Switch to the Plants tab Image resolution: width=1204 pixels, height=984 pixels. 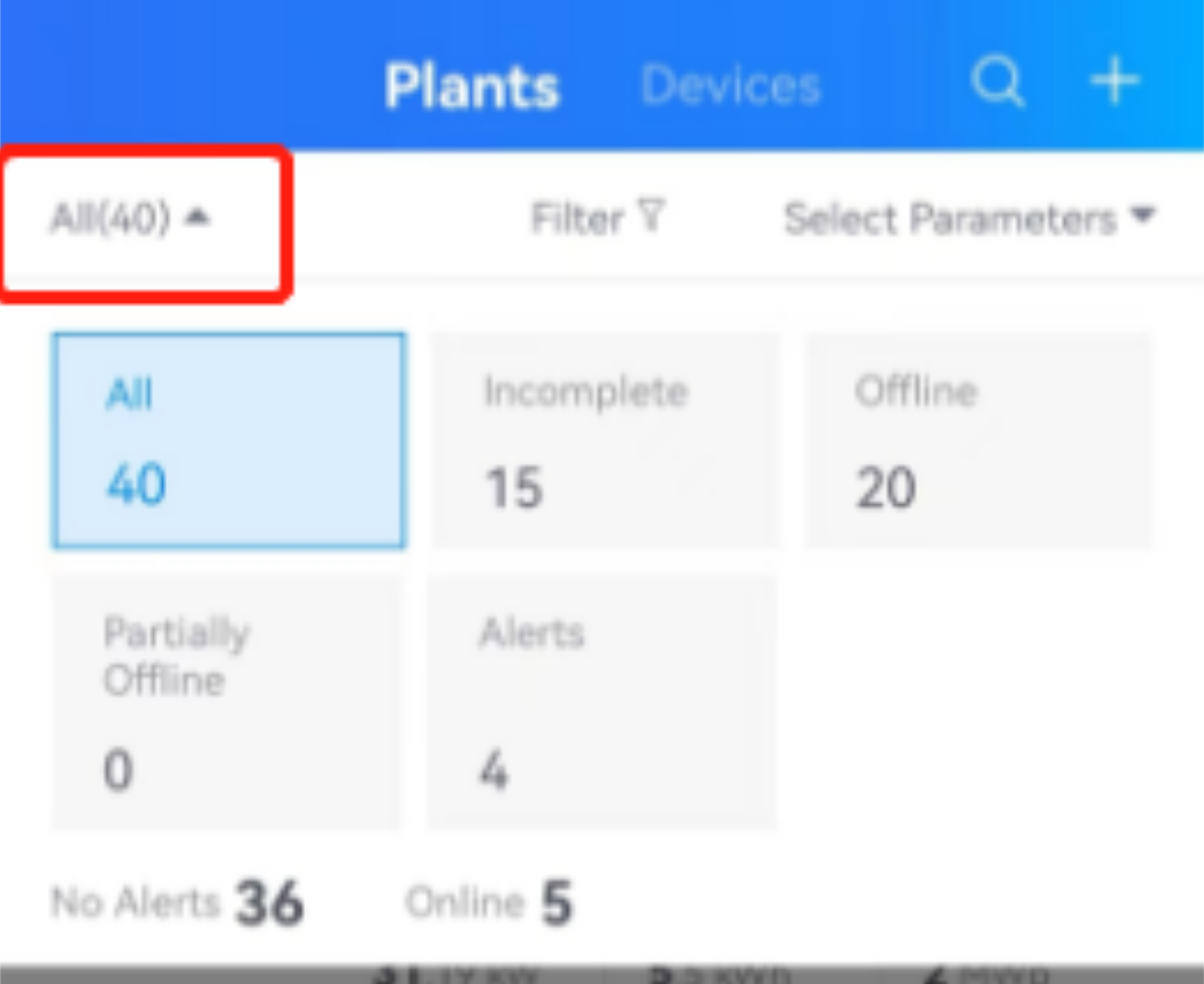pyautogui.click(x=472, y=86)
